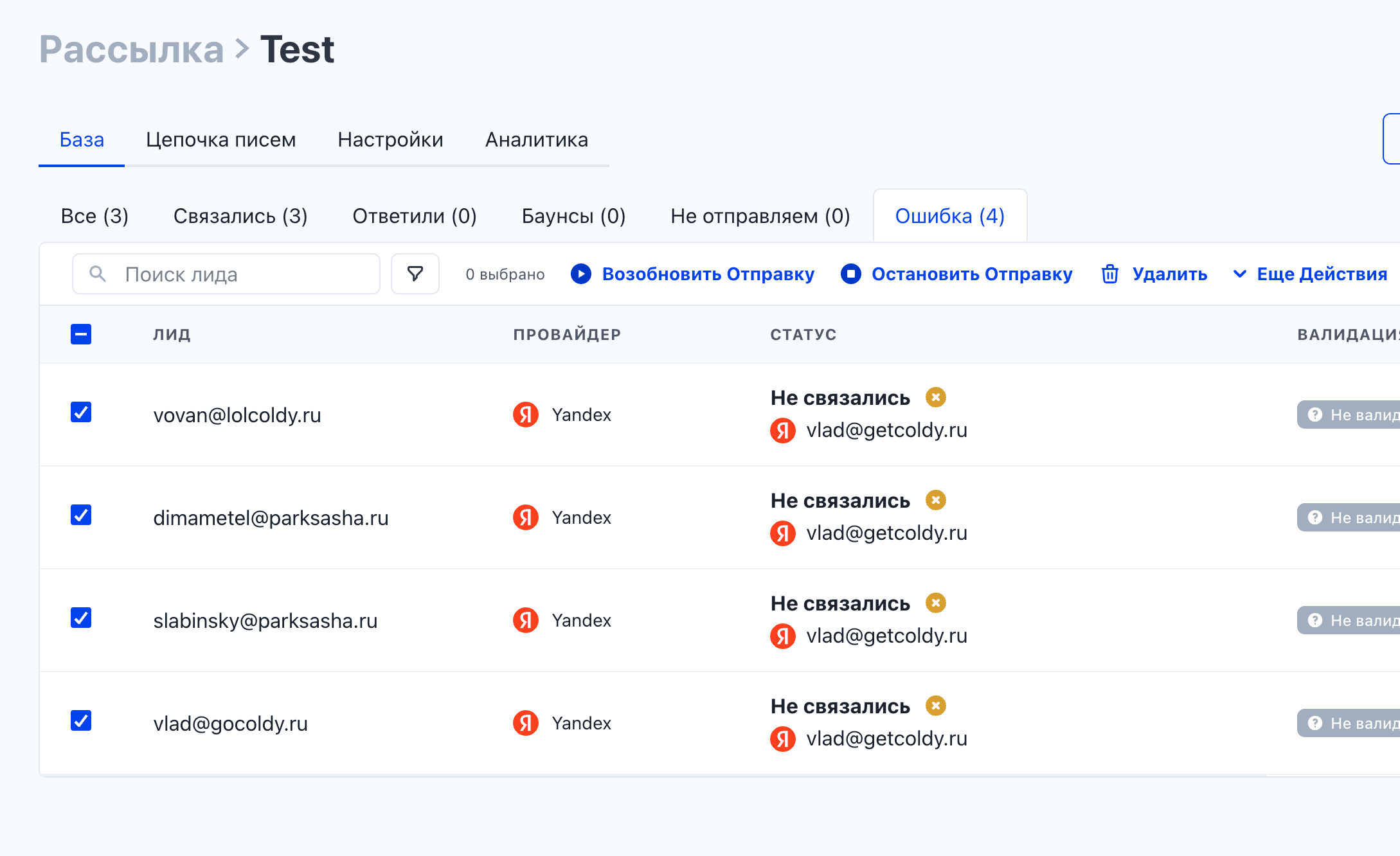This screenshot has height=856, width=1400.
Task: Open the Баунсы (0) filter tab
Action: (573, 216)
